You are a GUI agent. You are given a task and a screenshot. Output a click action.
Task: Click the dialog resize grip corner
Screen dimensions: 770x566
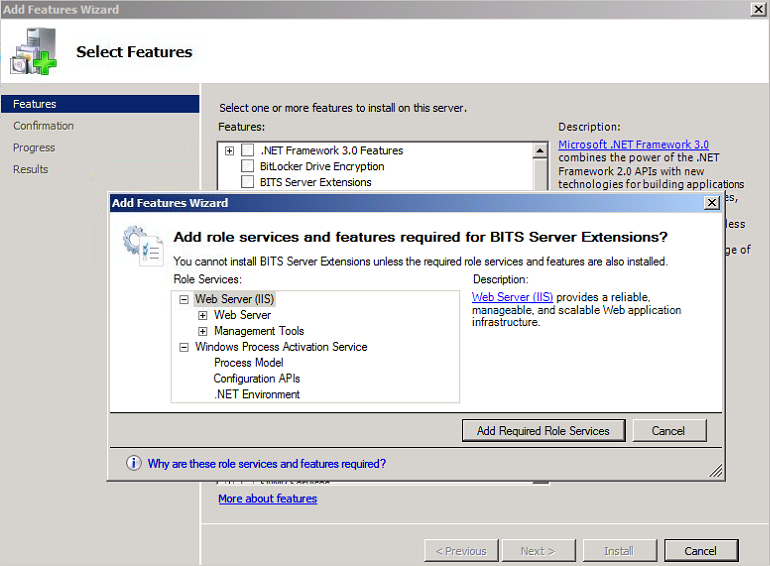point(715,471)
